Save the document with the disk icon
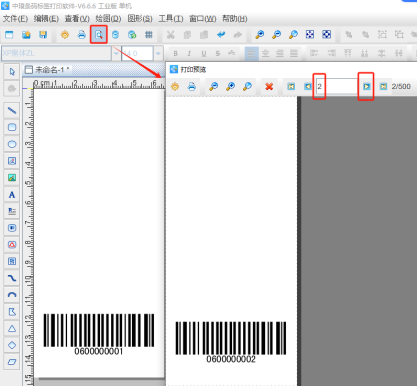This screenshot has width=418, height=387. pyautogui.click(x=43, y=34)
